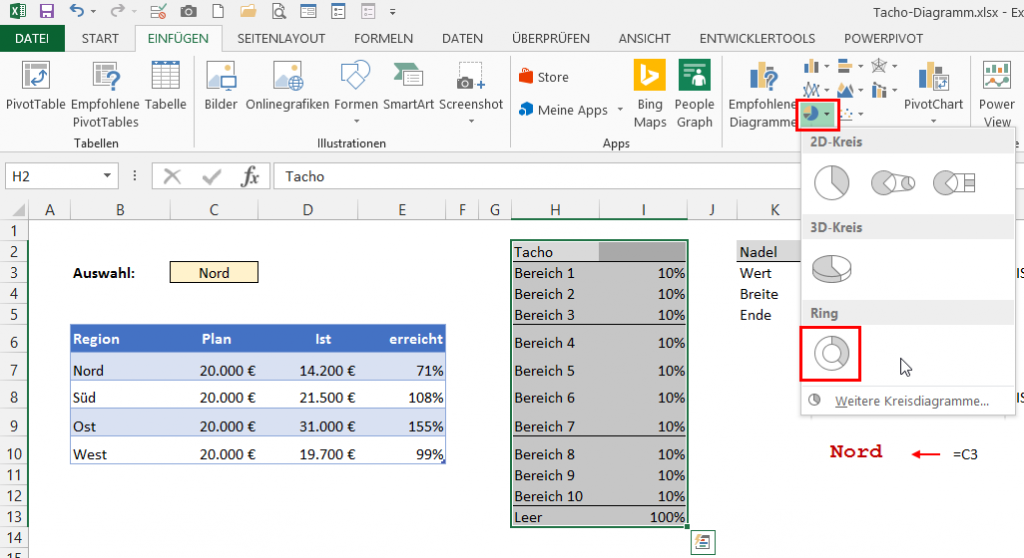Expand the Screenshot dropdown menu
The image size is (1024, 558).
coord(471,122)
